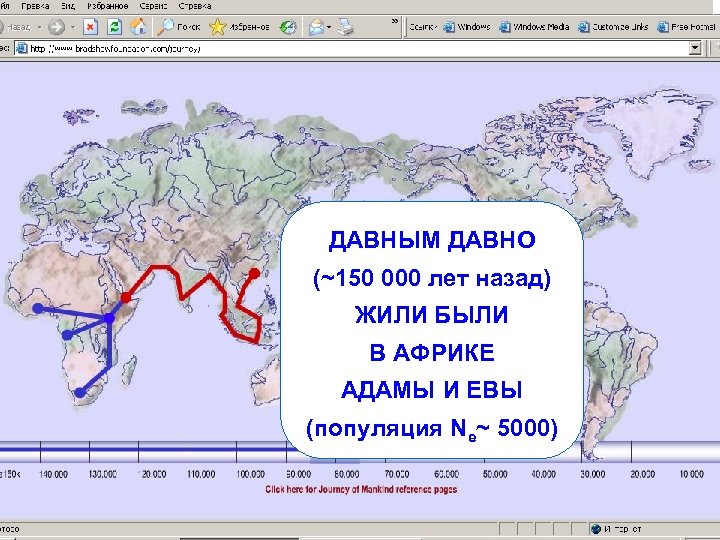The image size is (720, 540).
Task: Click the 110.000 timeline label
Action: coord(201,474)
